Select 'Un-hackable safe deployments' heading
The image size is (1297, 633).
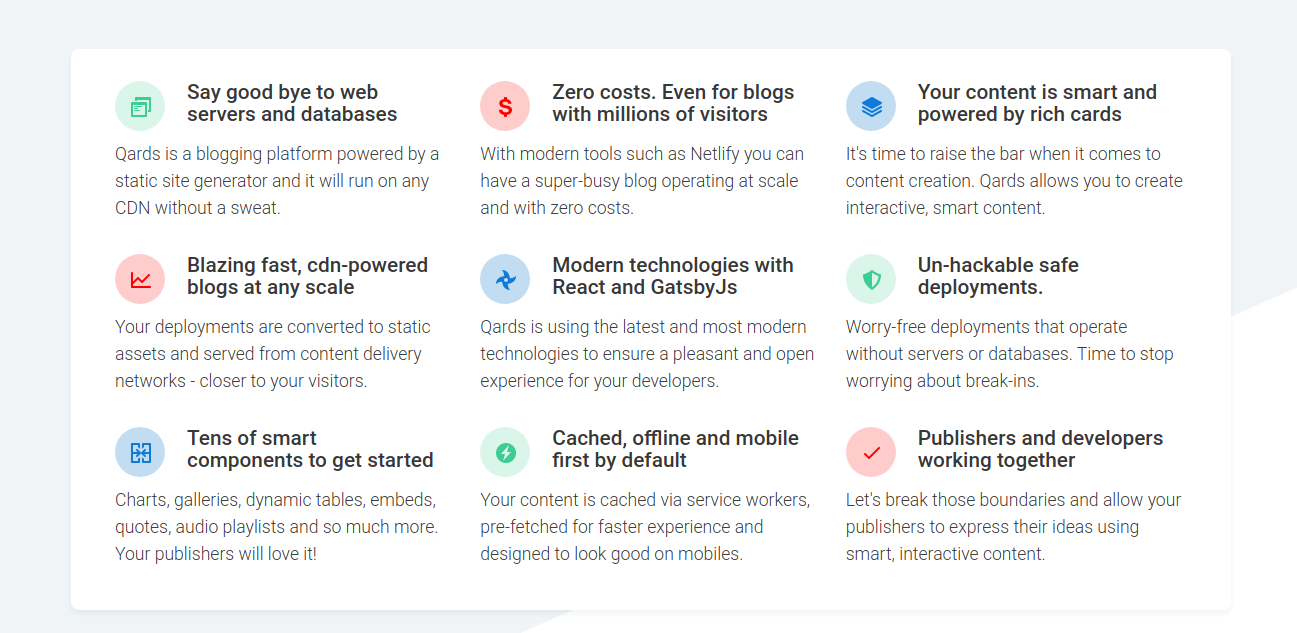(x=998, y=276)
